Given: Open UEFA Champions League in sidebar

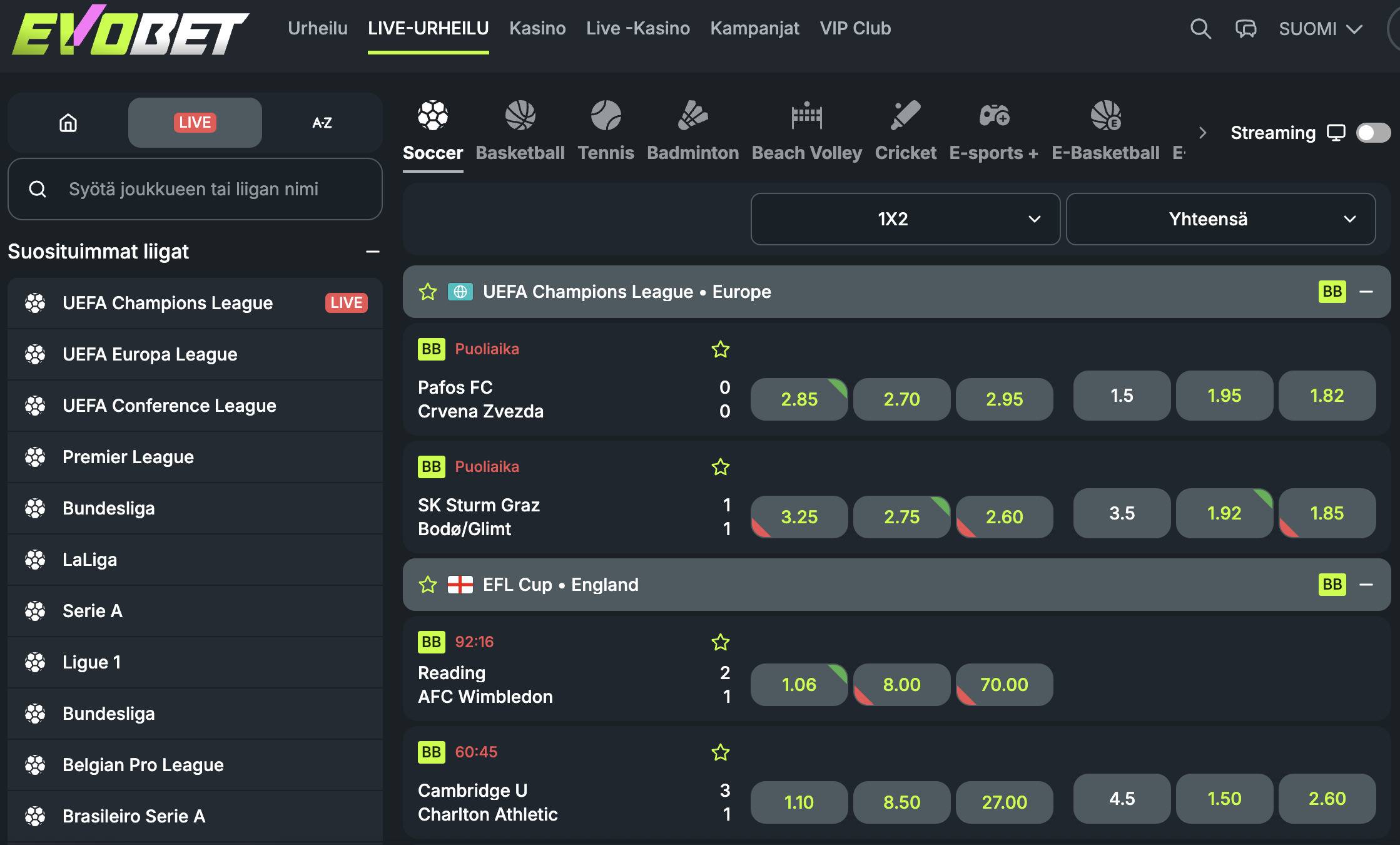Looking at the screenshot, I should [195, 303].
